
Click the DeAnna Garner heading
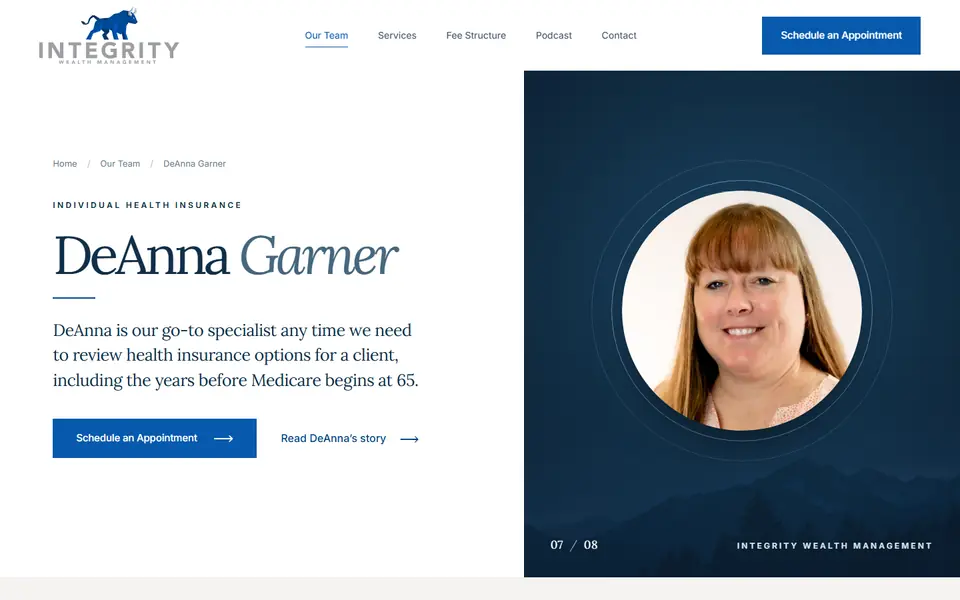(226, 256)
